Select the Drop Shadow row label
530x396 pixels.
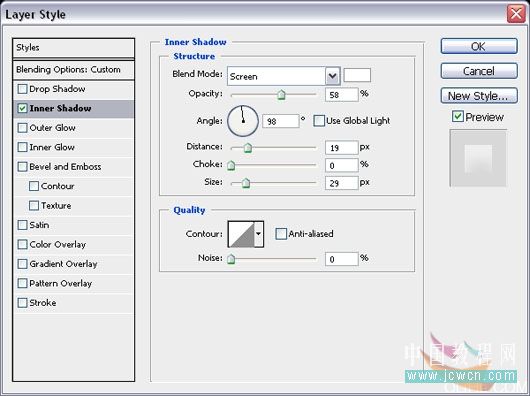pos(57,89)
